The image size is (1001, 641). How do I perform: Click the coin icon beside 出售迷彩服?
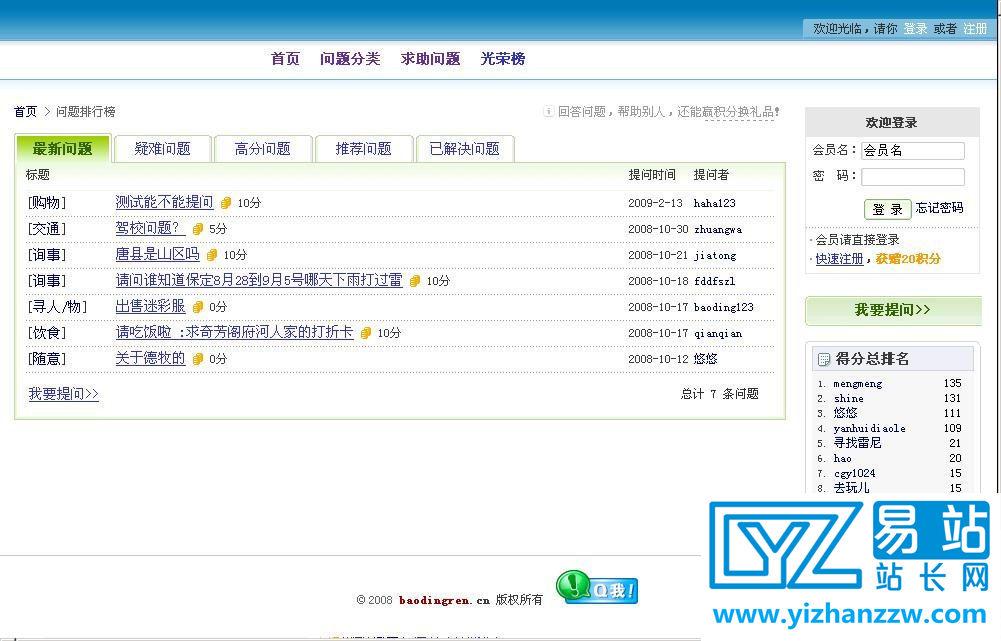pos(198,307)
